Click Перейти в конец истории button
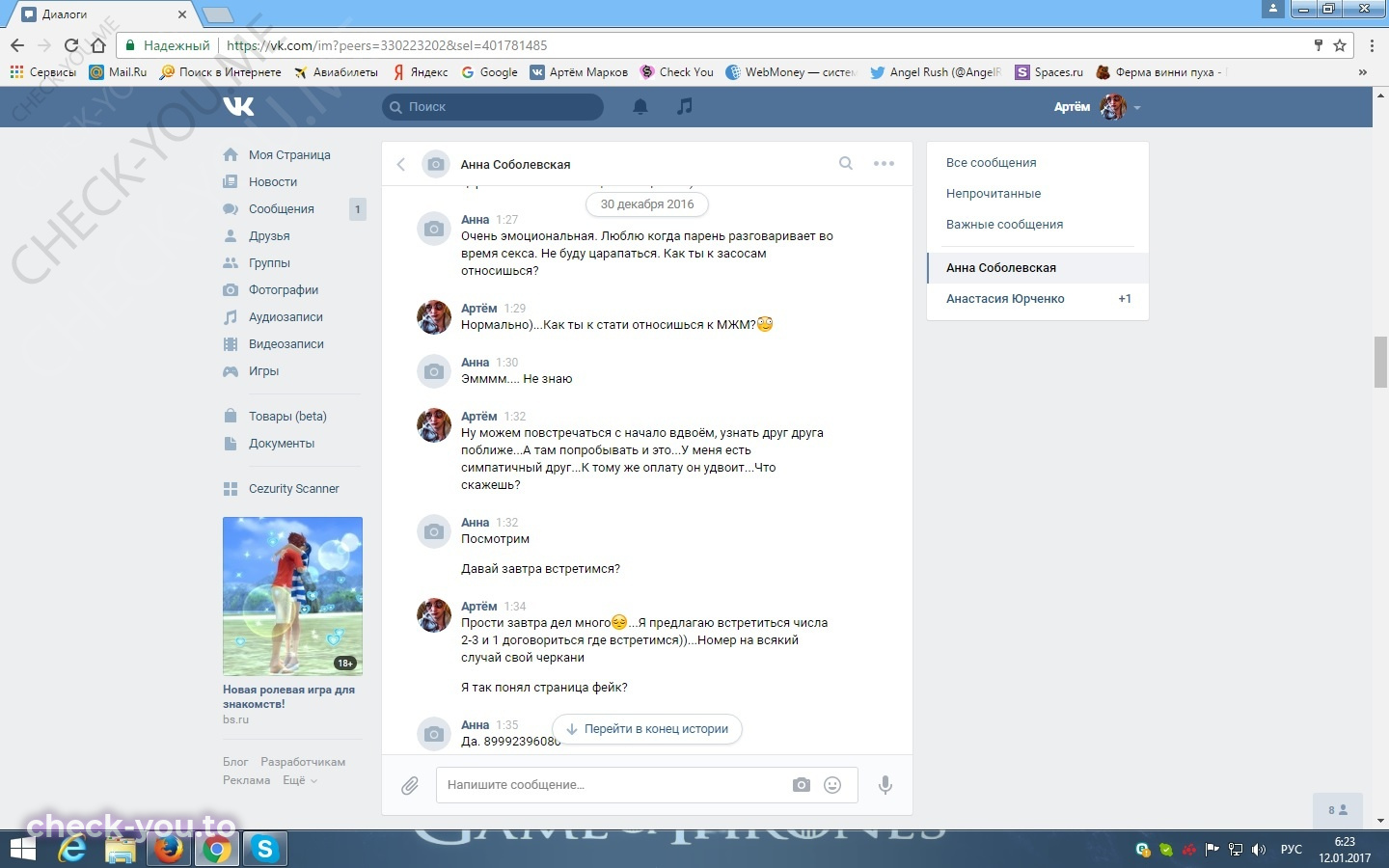Image resolution: width=1389 pixels, height=868 pixels. tap(647, 728)
